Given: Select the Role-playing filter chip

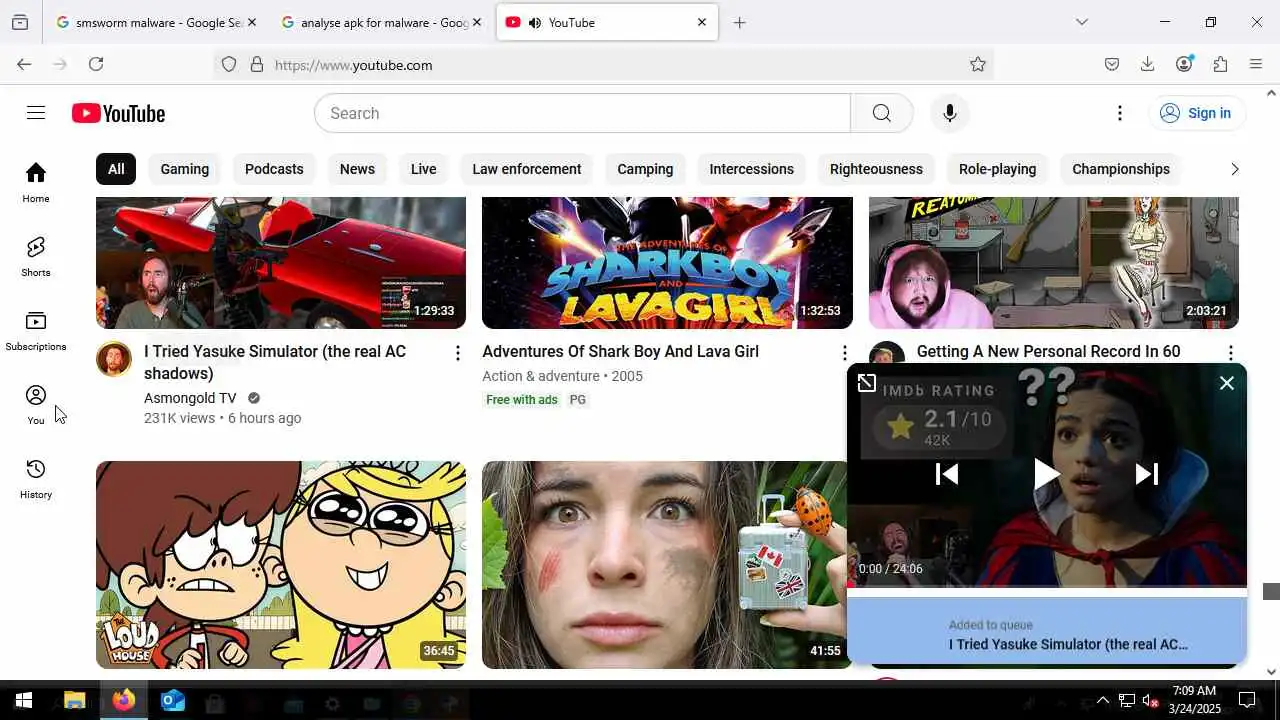Looking at the screenshot, I should click(998, 169).
